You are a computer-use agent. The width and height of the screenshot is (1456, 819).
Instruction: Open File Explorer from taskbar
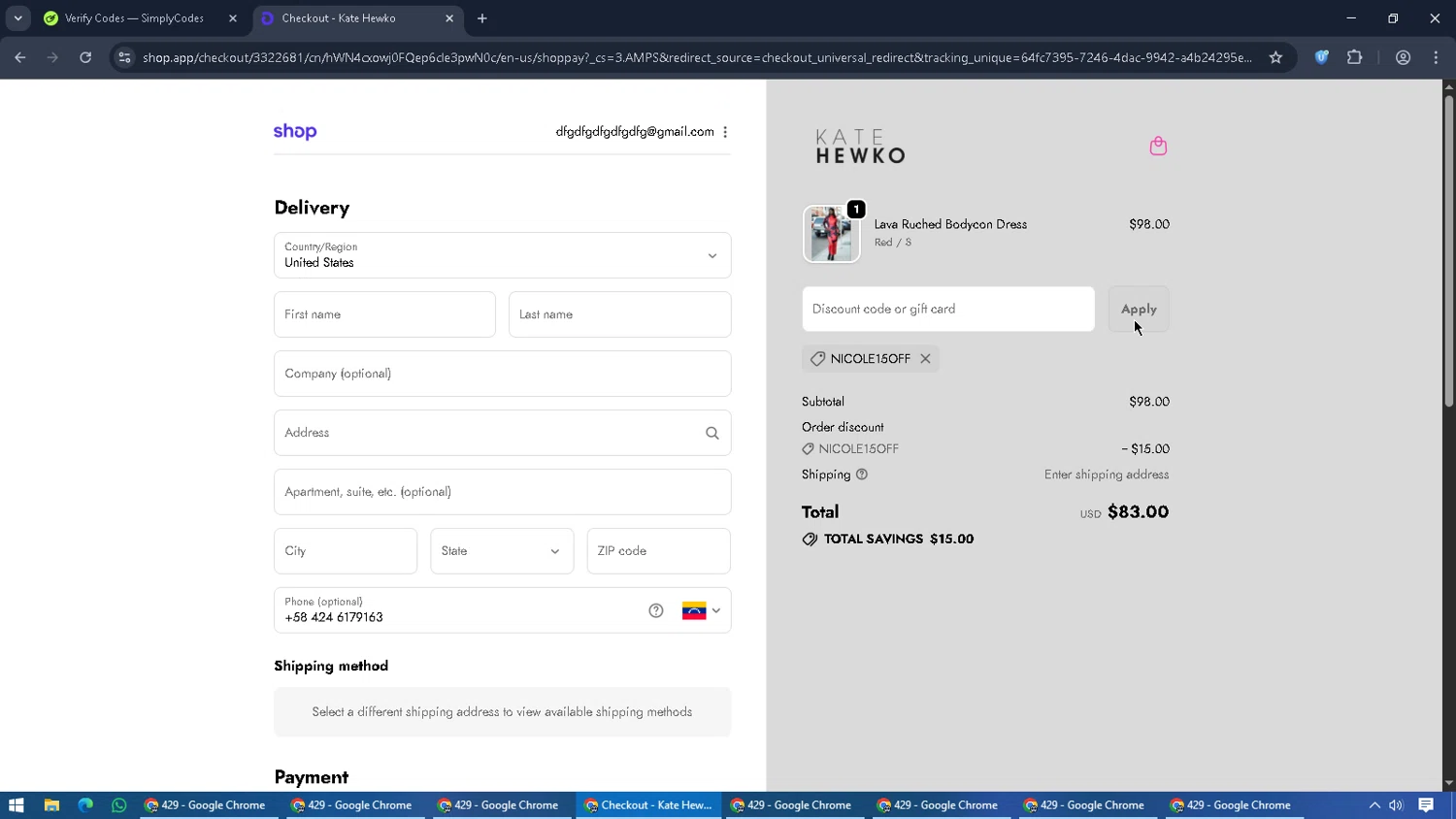pos(51,805)
